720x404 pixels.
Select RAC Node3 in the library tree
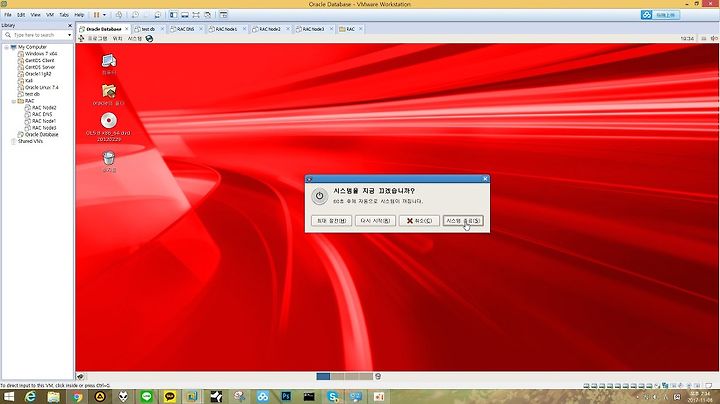click(x=44, y=128)
